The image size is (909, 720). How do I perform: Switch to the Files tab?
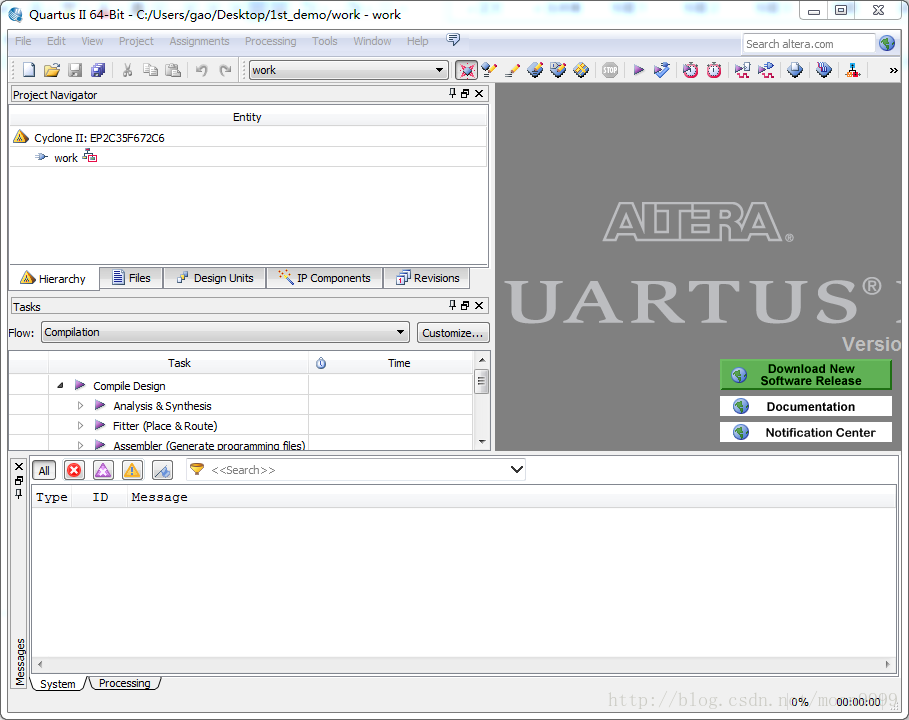(132, 278)
